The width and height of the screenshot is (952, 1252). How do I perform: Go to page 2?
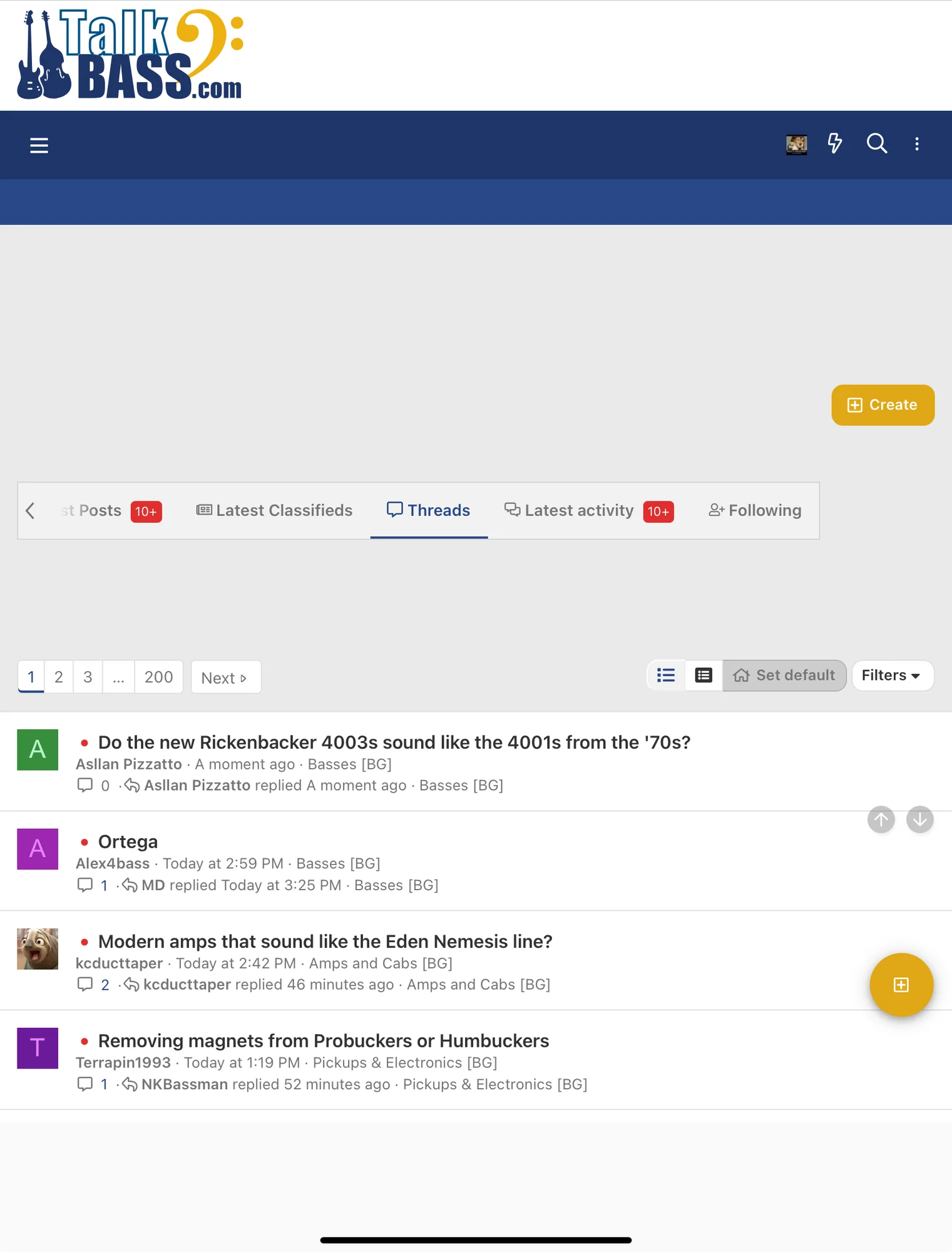(x=59, y=677)
